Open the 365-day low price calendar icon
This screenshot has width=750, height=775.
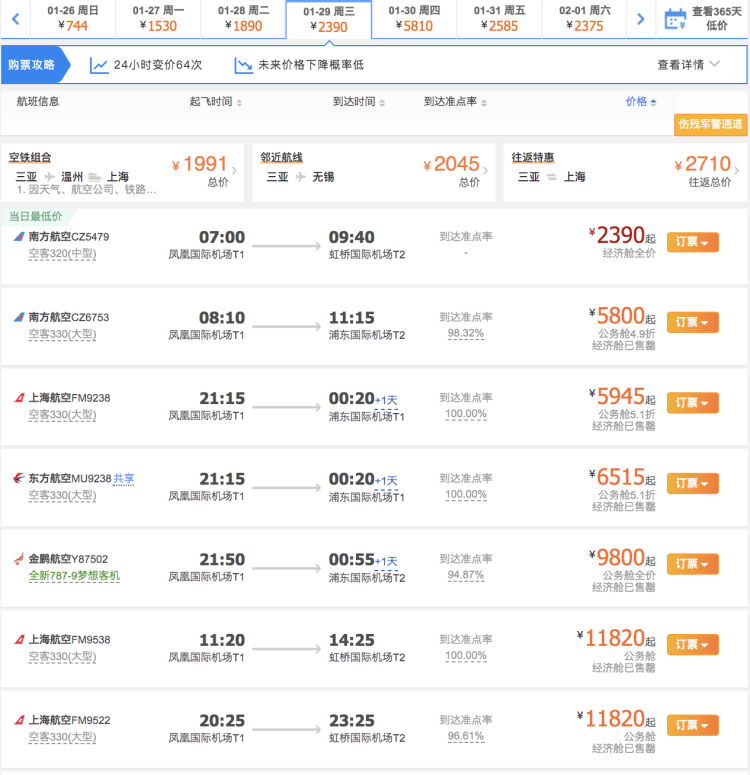coord(675,18)
